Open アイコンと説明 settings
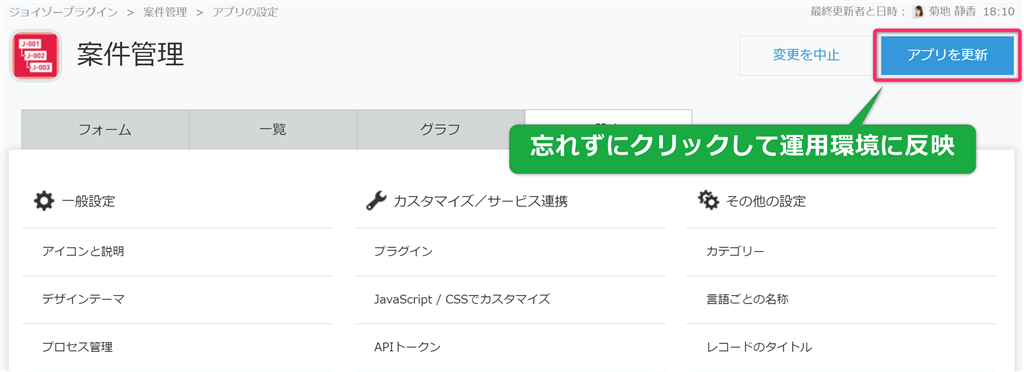1024x372 pixels. point(83,251)
